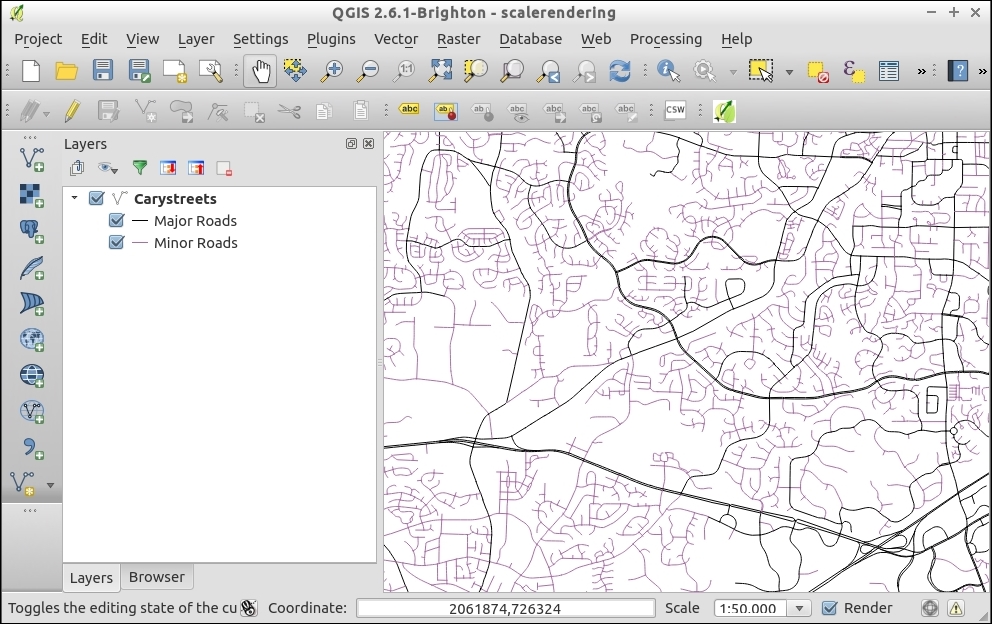Toggle the Major Roads checkbox
The height and width of the screenshot is (624, 992).
116,221
